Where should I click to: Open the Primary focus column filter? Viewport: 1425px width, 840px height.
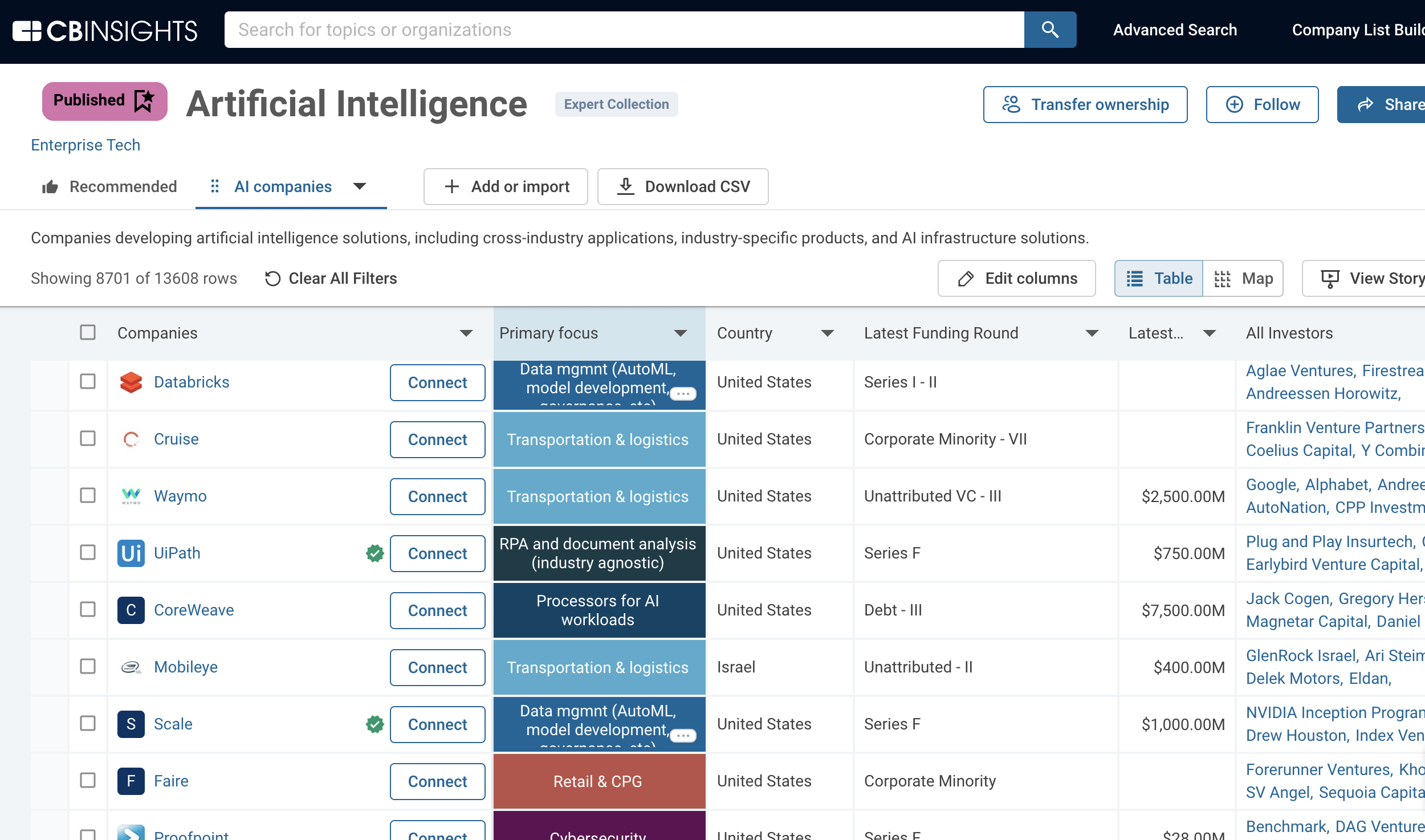(x=681, y=333)
